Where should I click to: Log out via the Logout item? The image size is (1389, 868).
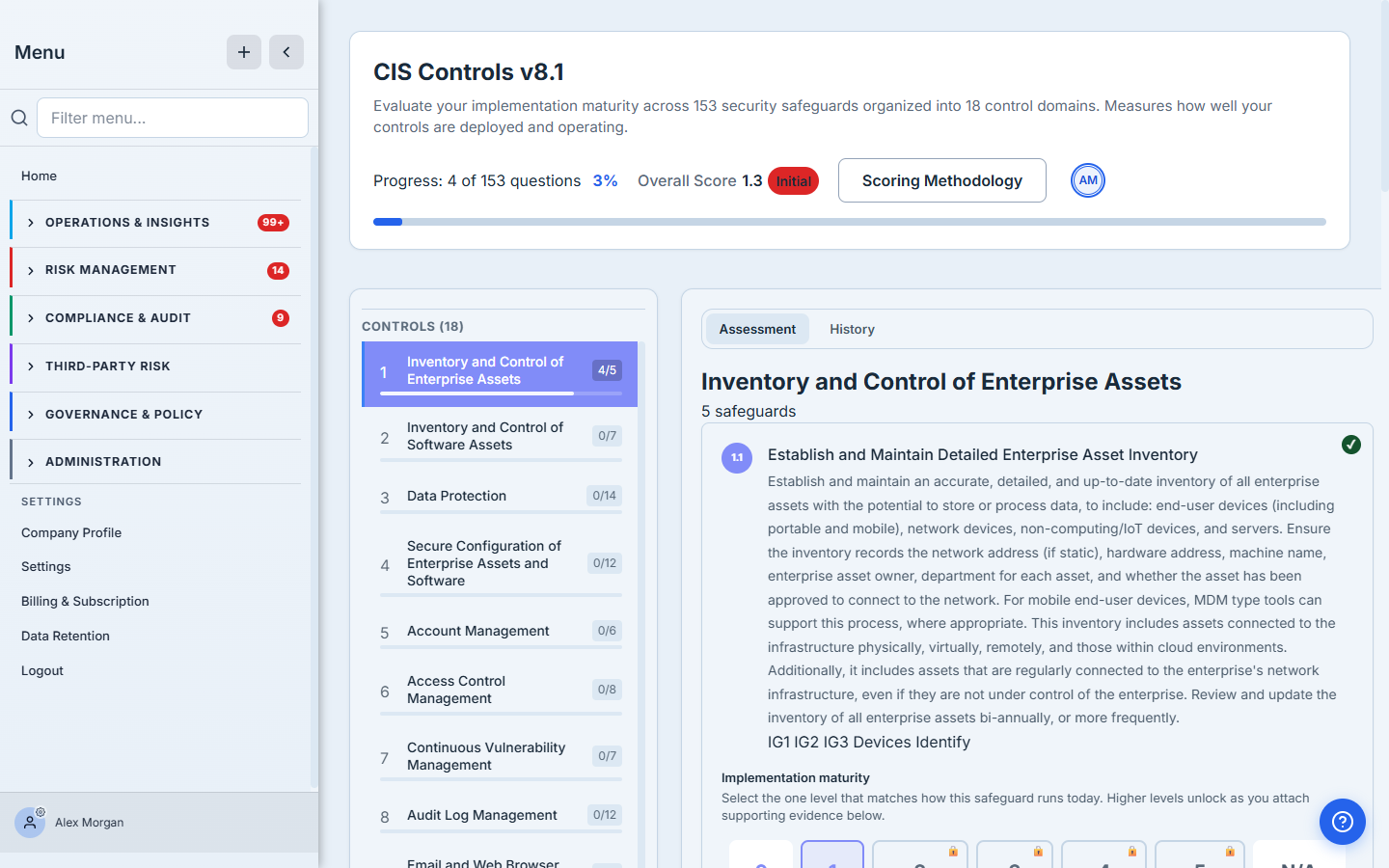coord(42,670)
